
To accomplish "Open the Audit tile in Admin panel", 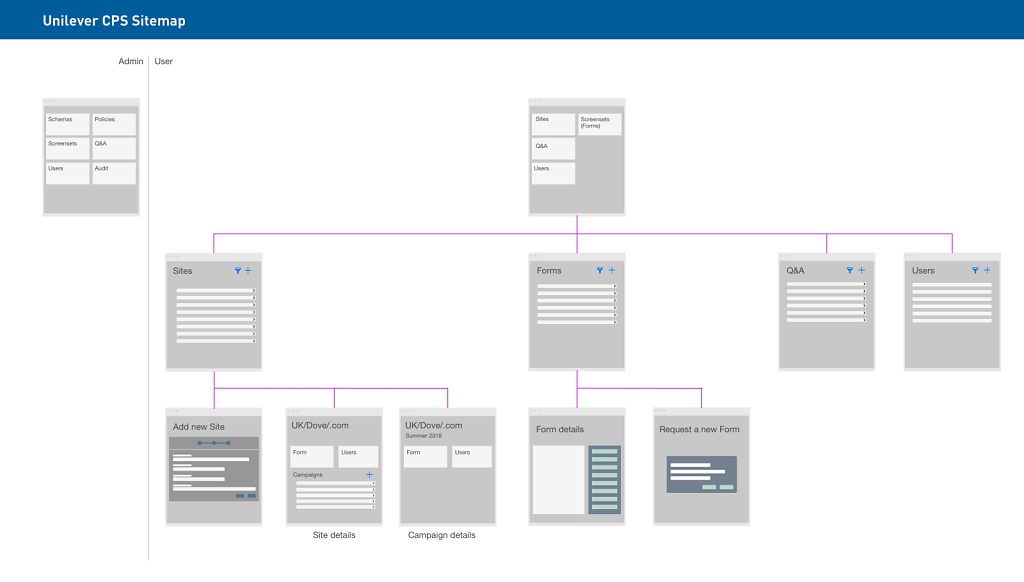I will [x=114, y=173].
